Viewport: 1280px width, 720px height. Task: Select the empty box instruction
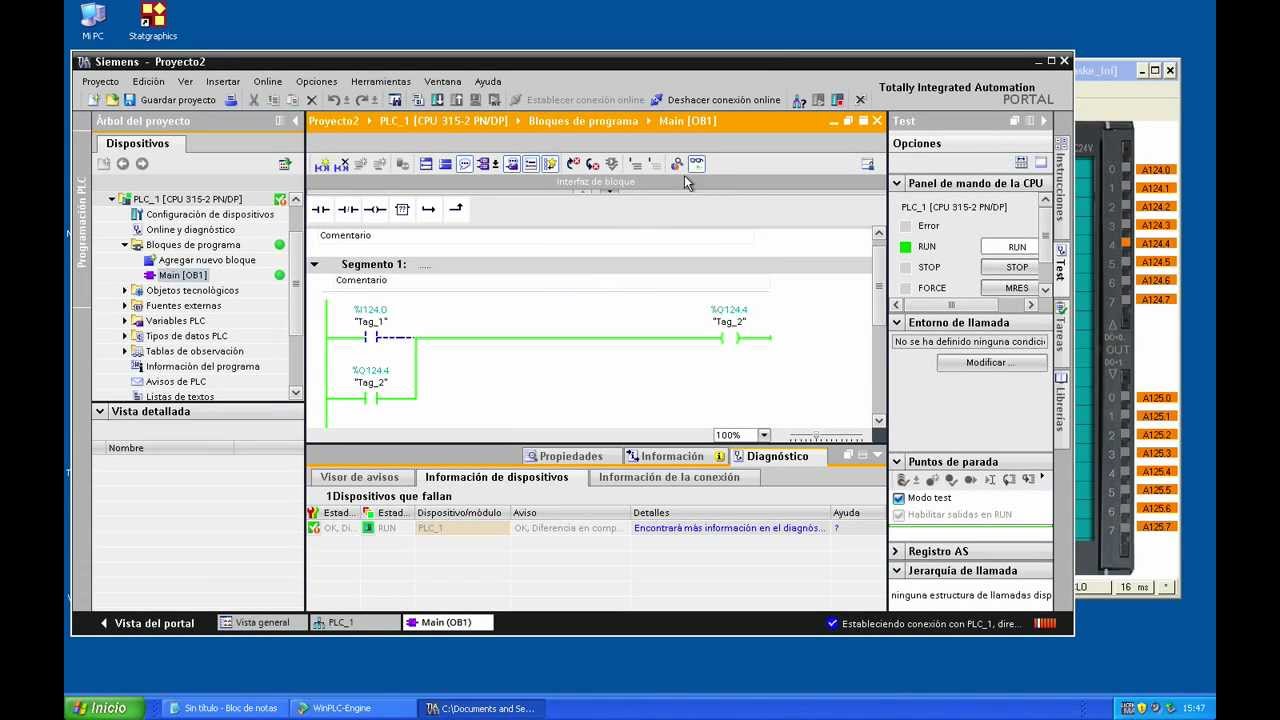click(x=402, y=209)
